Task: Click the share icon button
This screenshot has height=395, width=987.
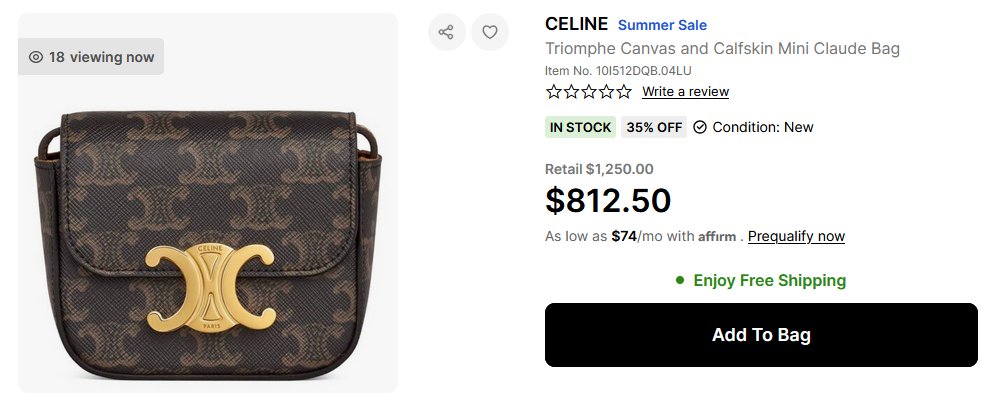Action: pyautogui.click(x=446, y=32)
